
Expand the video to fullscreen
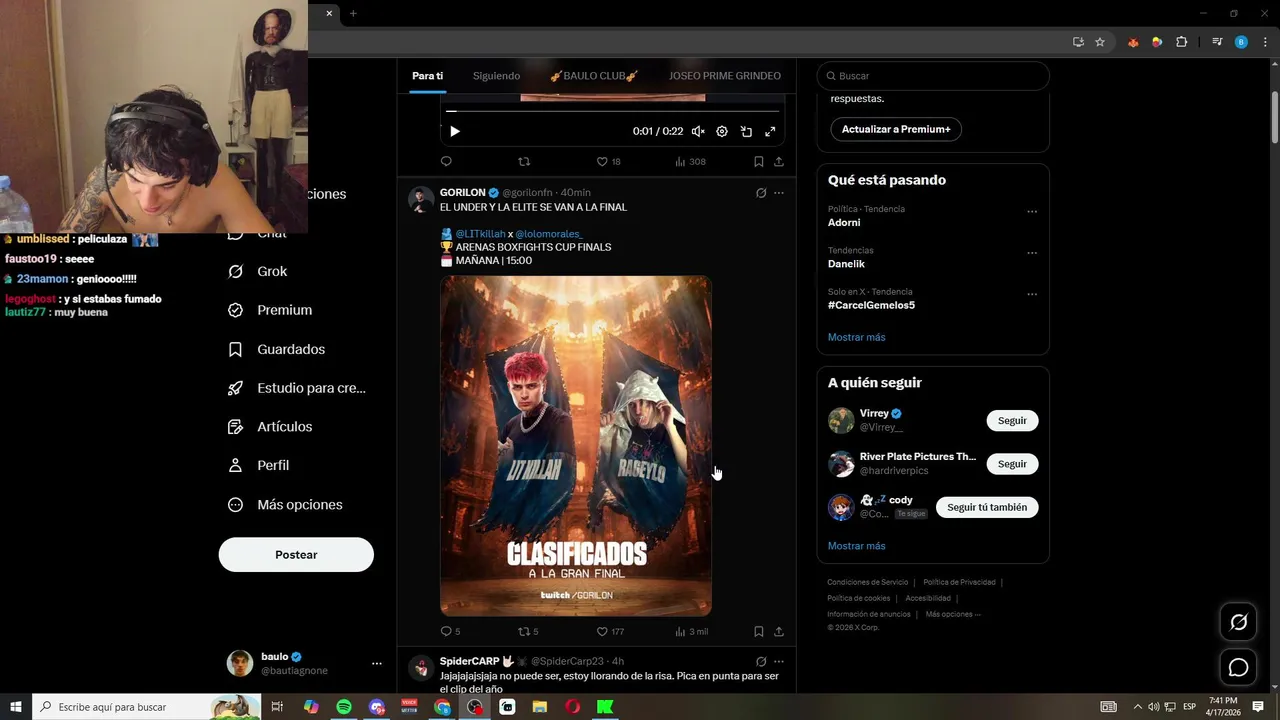click(x=770, y=131)
